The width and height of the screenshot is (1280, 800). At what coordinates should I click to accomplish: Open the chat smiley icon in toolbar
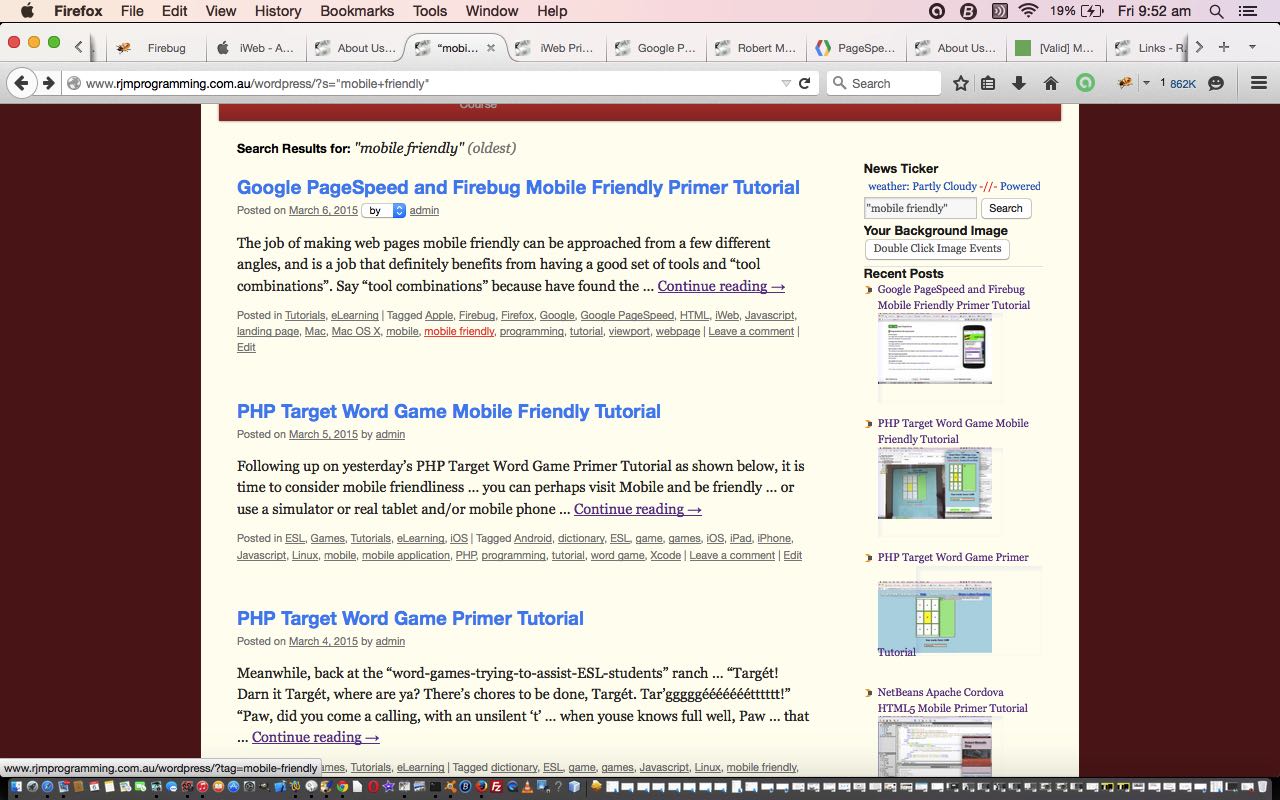coord(1216,84)
